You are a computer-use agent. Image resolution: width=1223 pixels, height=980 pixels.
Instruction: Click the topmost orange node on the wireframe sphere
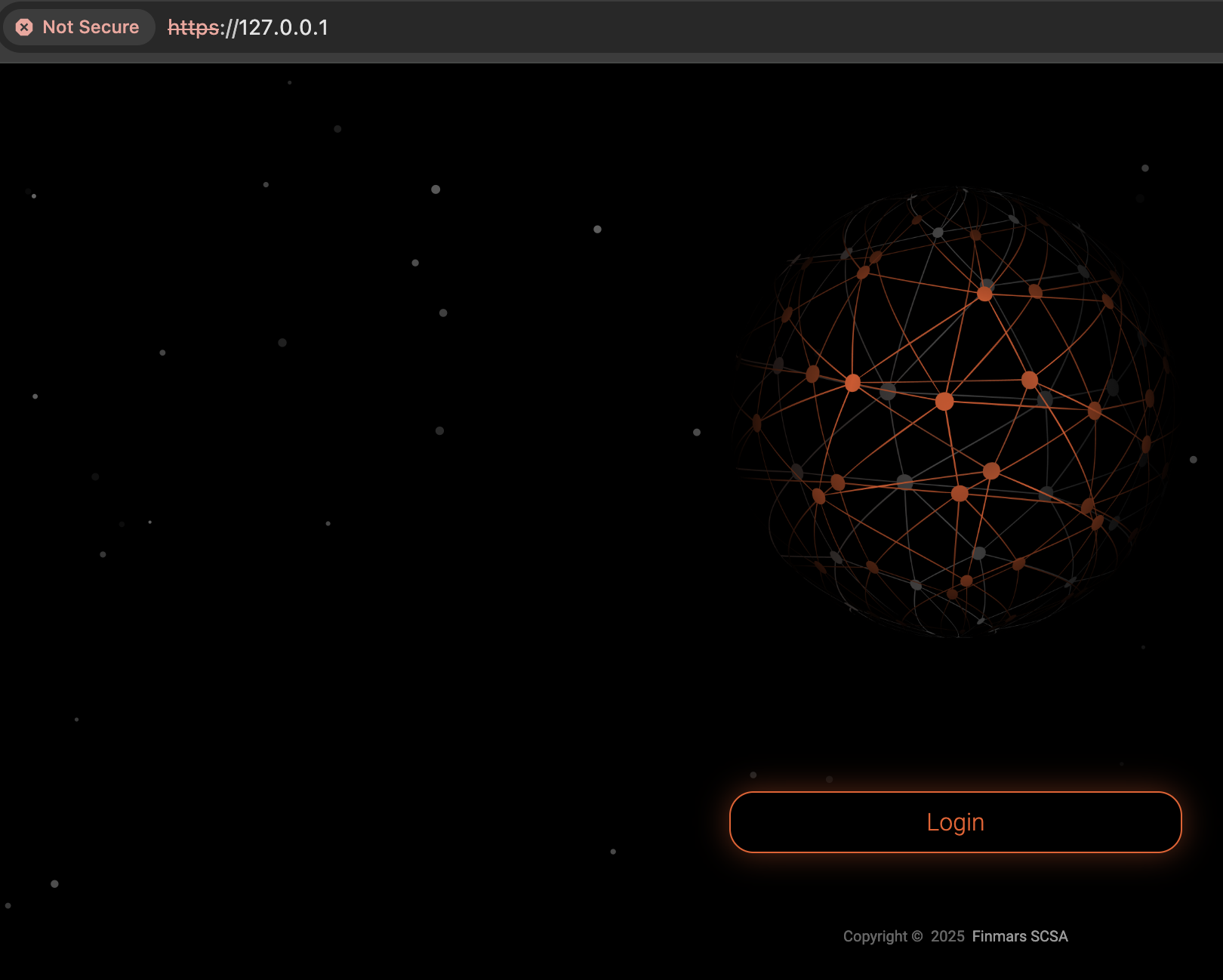(x=983, y=293)
